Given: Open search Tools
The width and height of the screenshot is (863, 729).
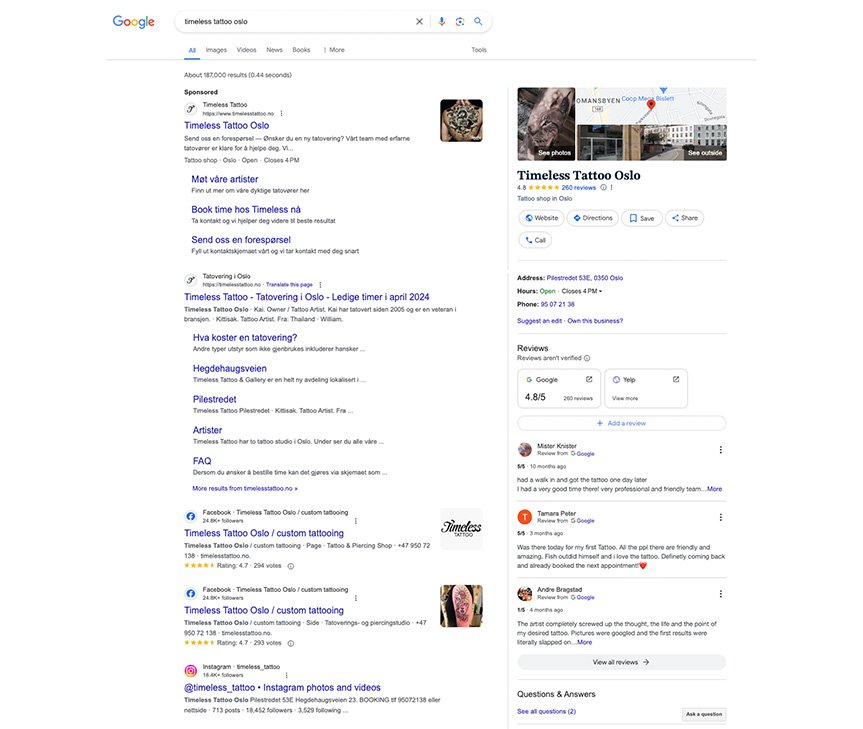Looking at the screenshot, I should coord(479,50).
